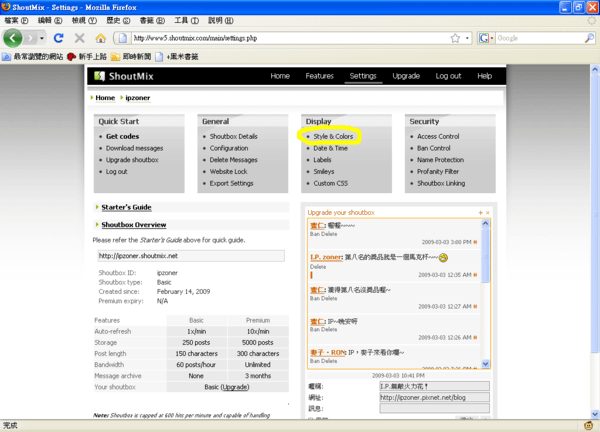600x432 pixels.
Task: Open Configuration under General
Action: [229, 148]
